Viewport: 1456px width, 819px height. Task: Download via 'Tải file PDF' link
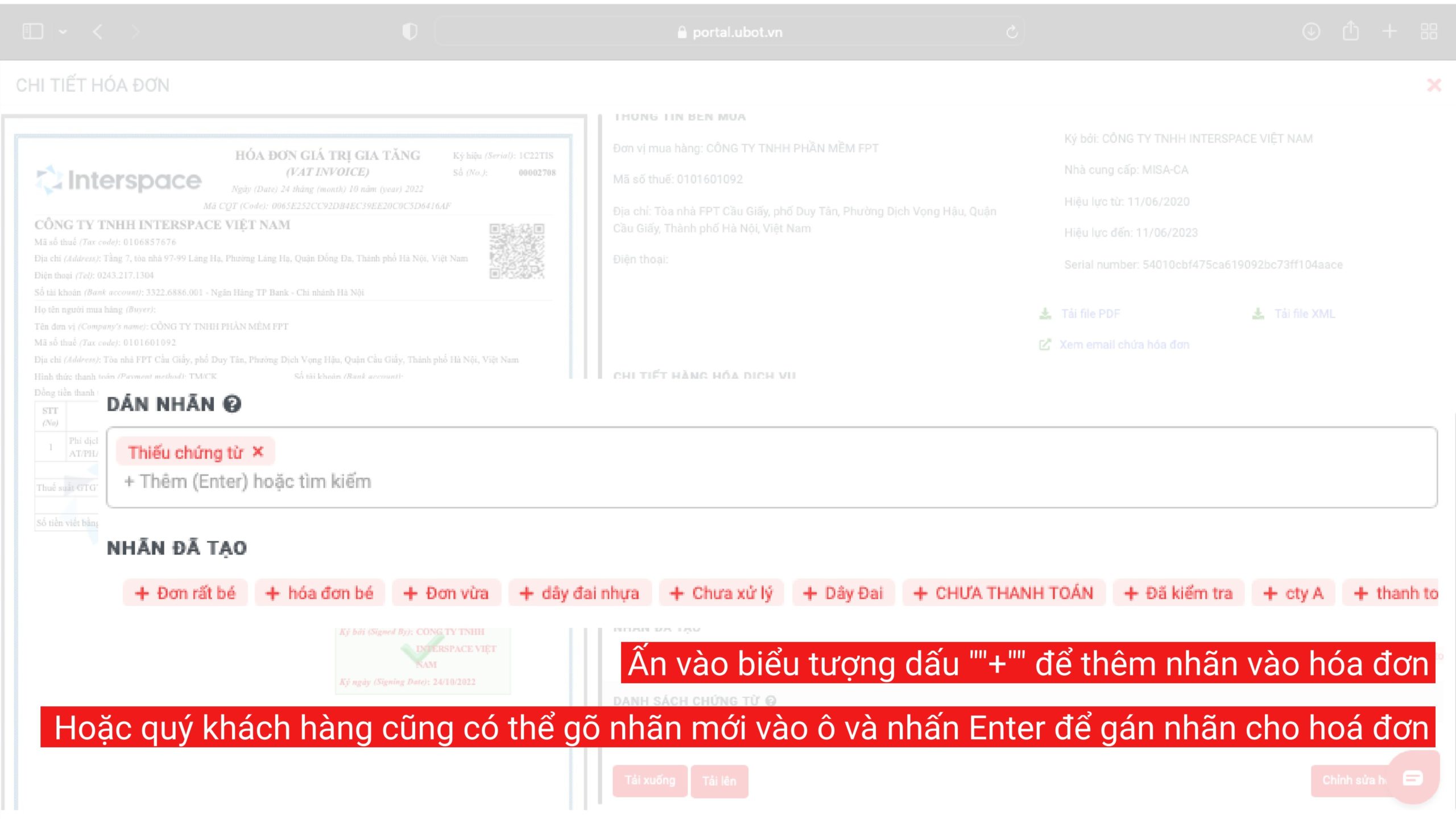click(x=1090, y=314)
